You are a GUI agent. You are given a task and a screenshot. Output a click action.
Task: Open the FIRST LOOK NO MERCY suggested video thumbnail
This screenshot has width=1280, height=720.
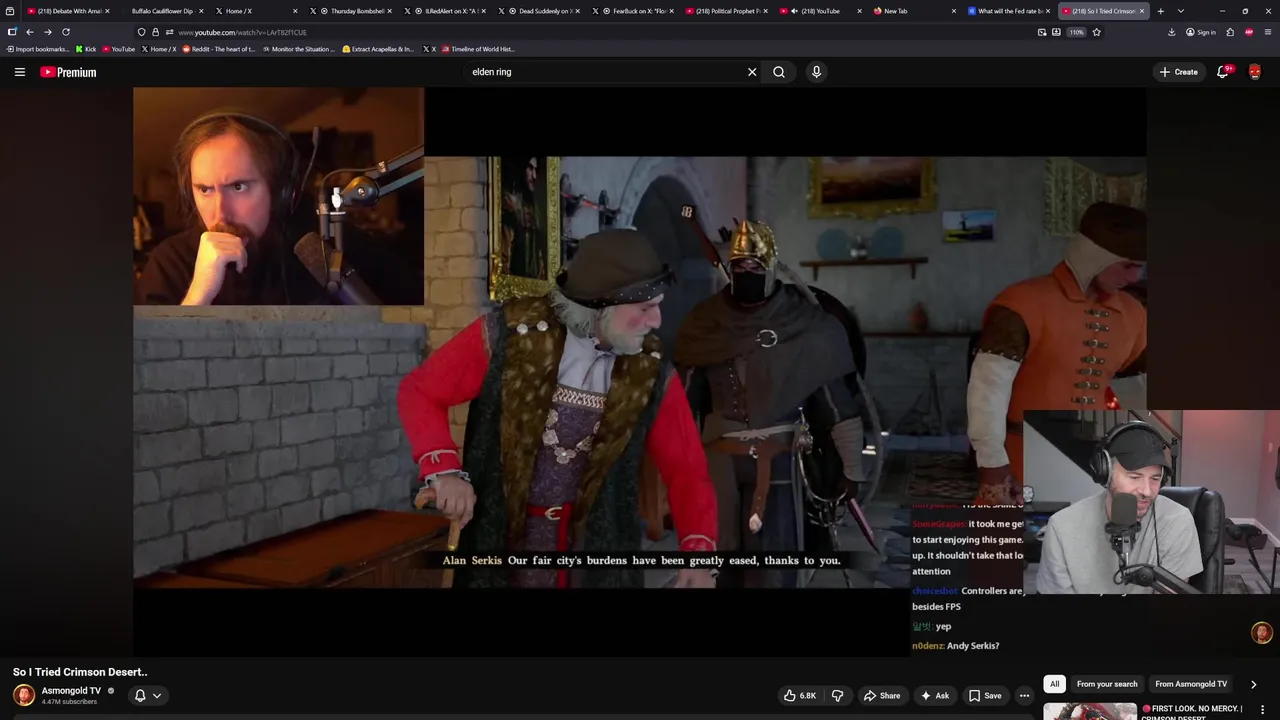[x=1090, y=711]
